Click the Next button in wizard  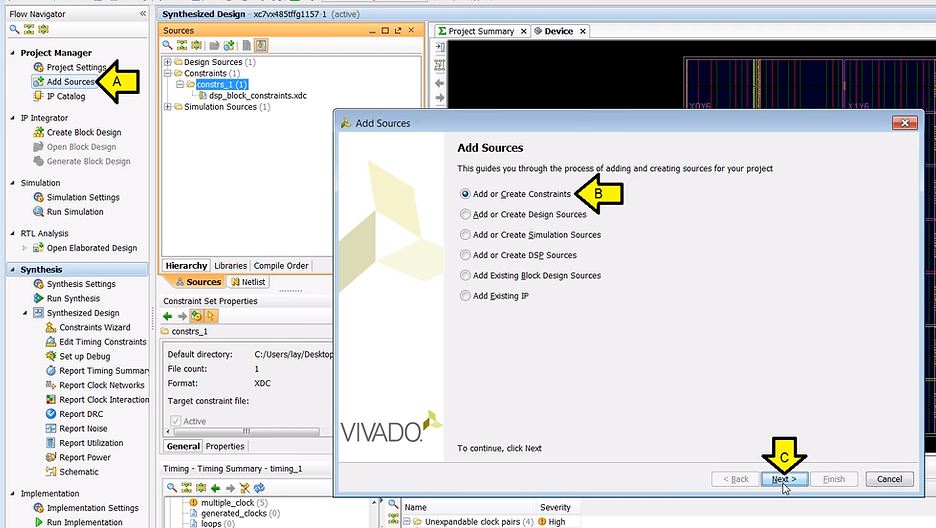pos(783,479)
